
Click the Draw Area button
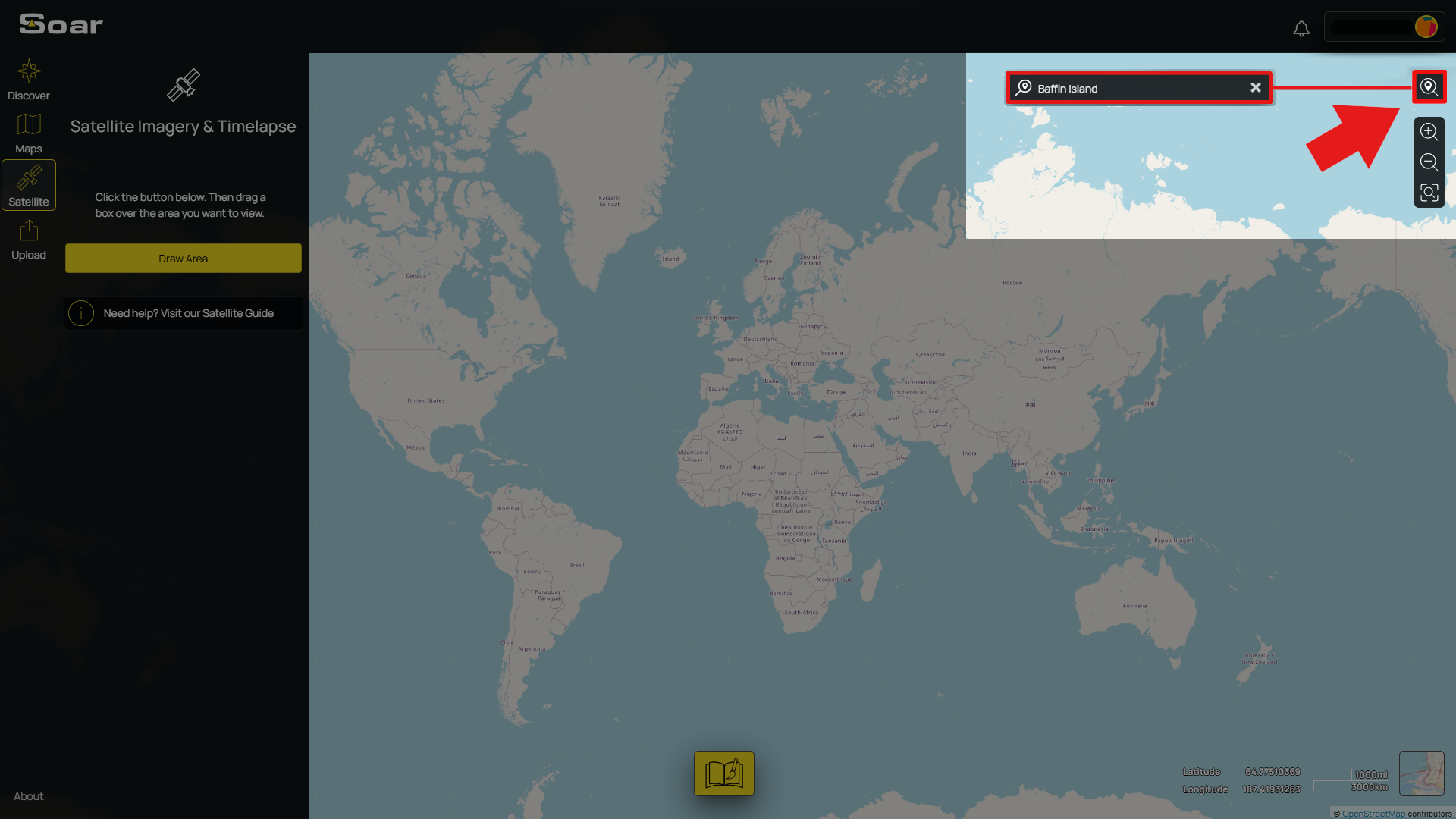(x=183, y=258)
